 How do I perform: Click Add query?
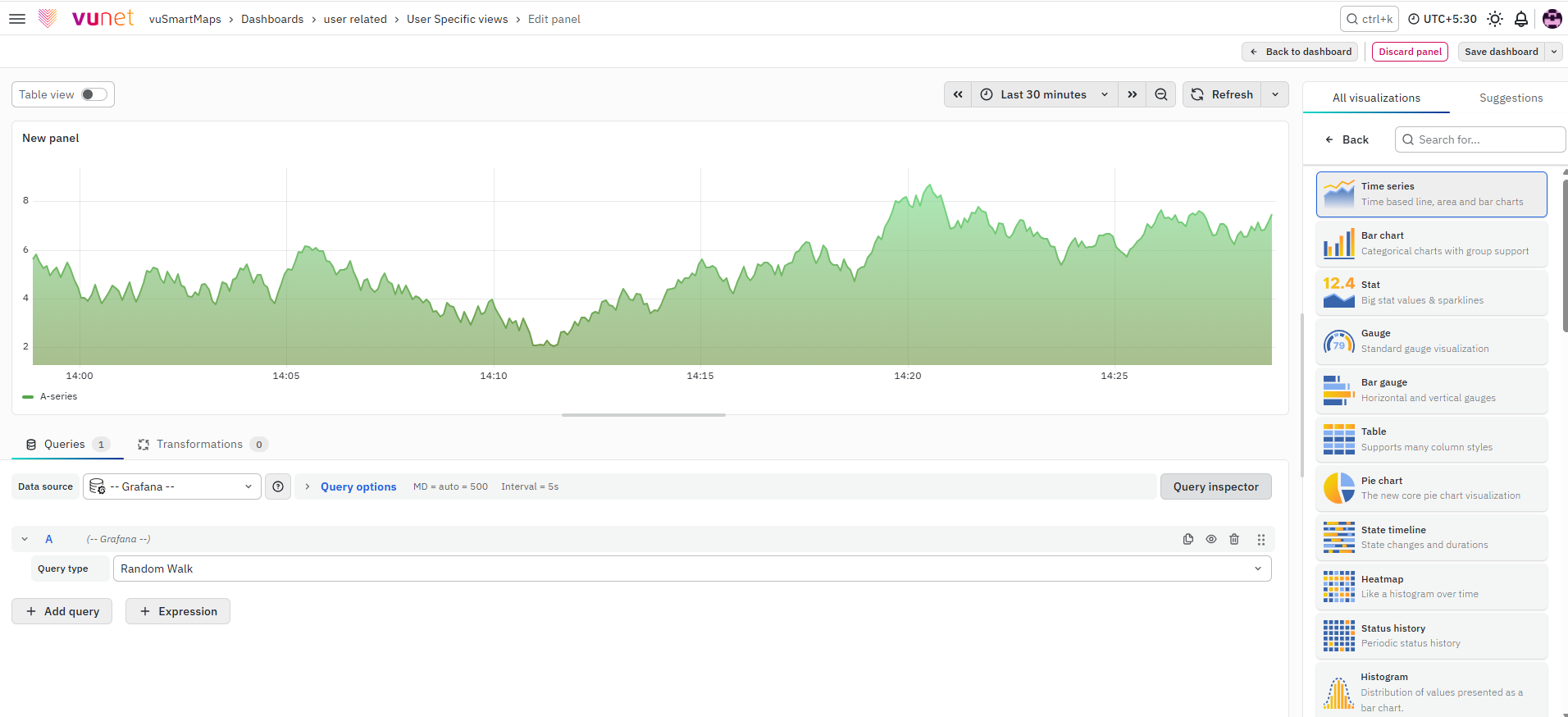[62, 611]
